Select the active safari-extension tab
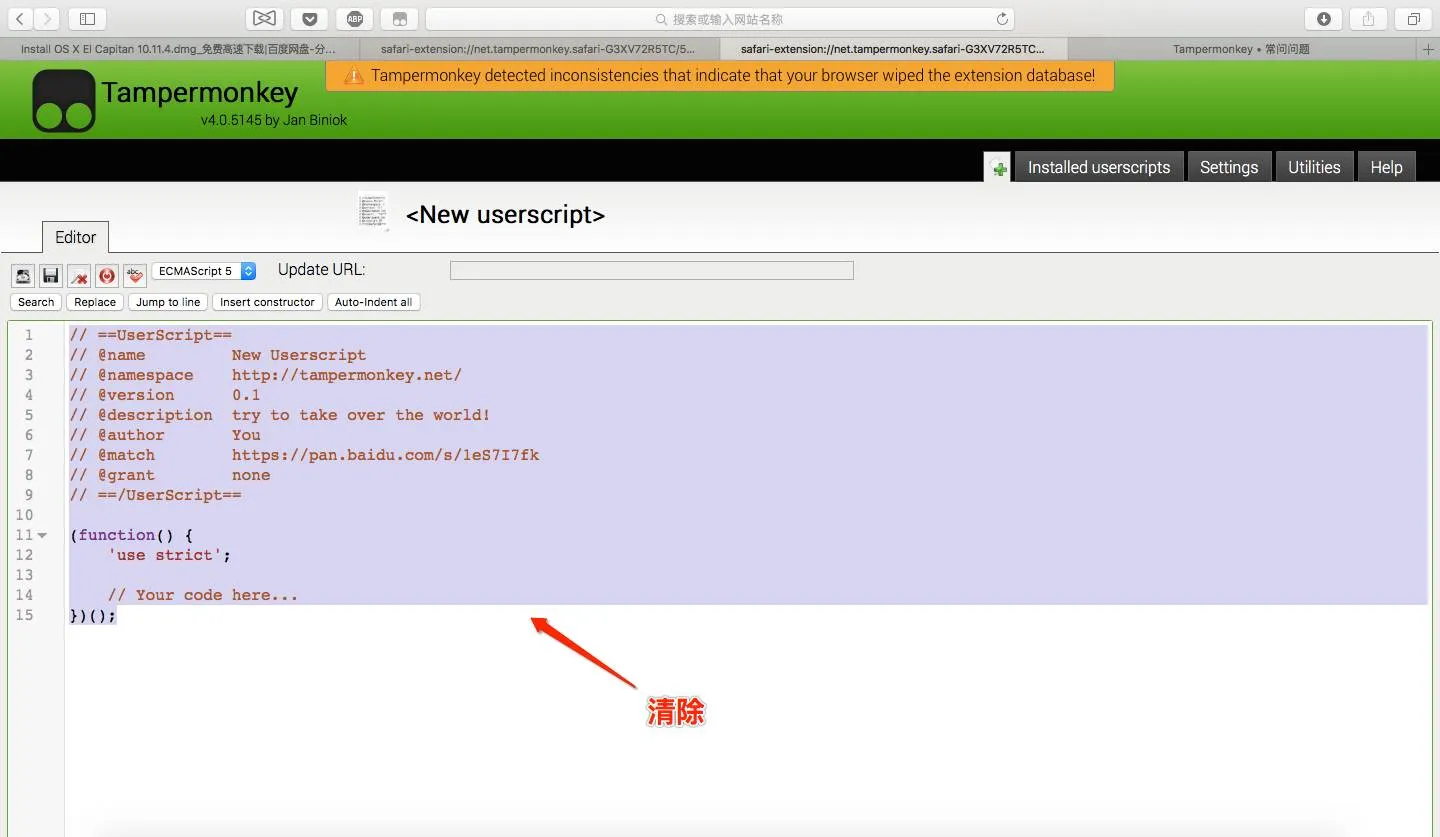This screenshot has height=837, width=1440. click(893, 49)
